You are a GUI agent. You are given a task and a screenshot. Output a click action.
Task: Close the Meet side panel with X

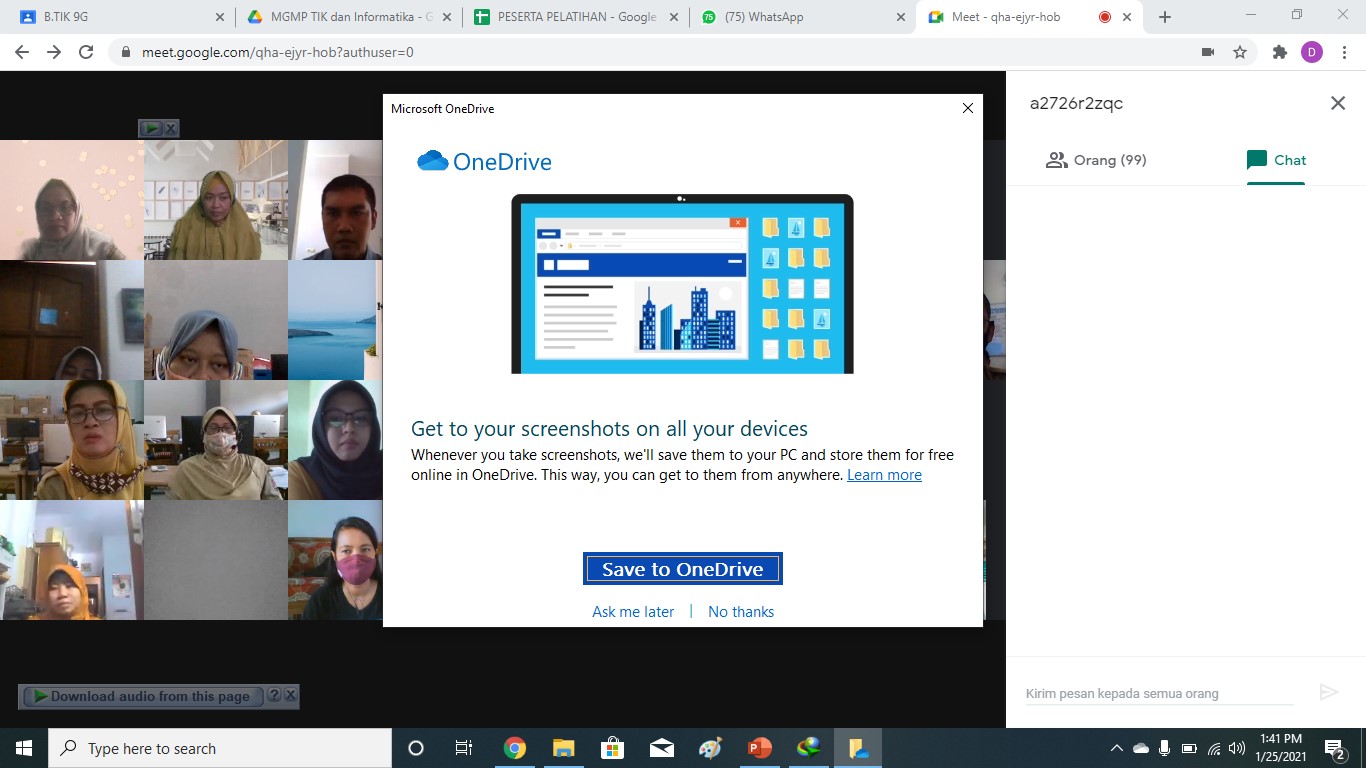click(1337, 103)
